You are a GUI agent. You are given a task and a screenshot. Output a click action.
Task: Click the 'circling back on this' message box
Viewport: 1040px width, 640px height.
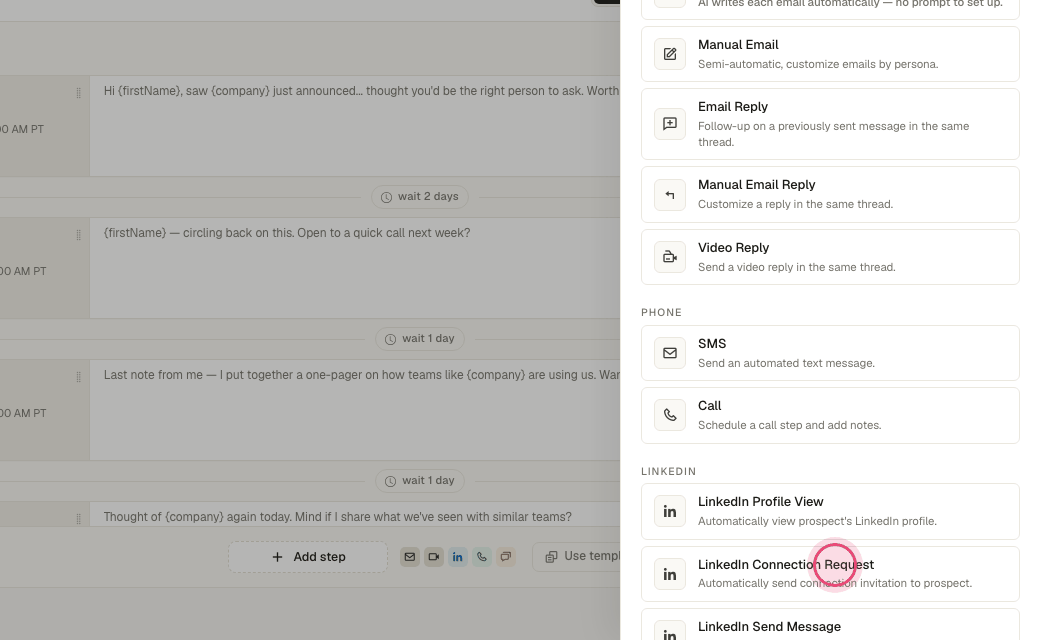pyautogui.click(x=355, y=268)
